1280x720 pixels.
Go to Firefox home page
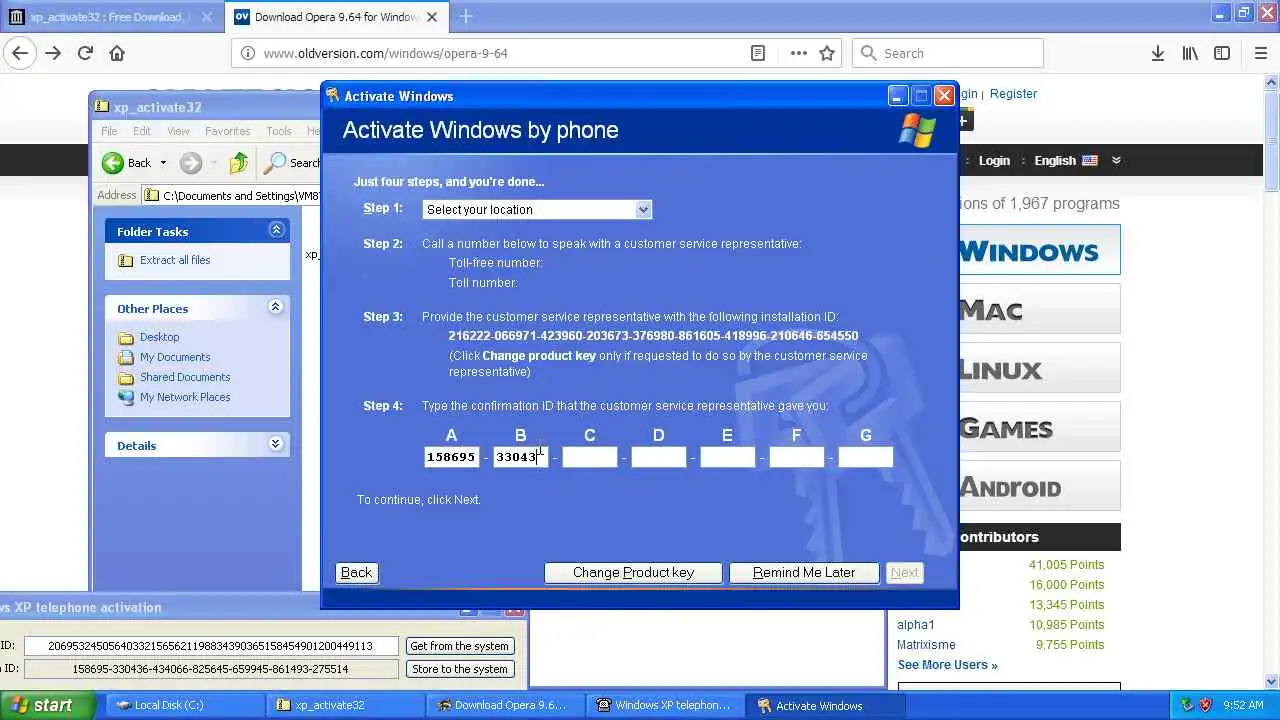pyautogui.click(x=117, y=53)
